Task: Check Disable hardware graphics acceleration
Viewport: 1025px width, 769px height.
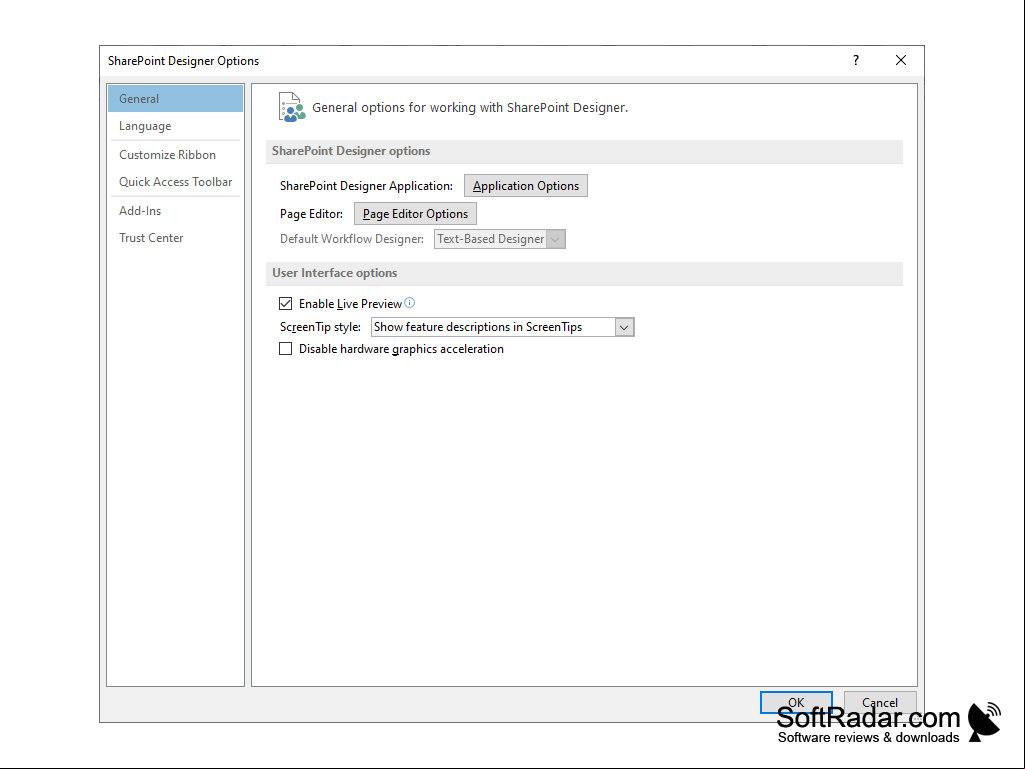Action: [286, 349]
